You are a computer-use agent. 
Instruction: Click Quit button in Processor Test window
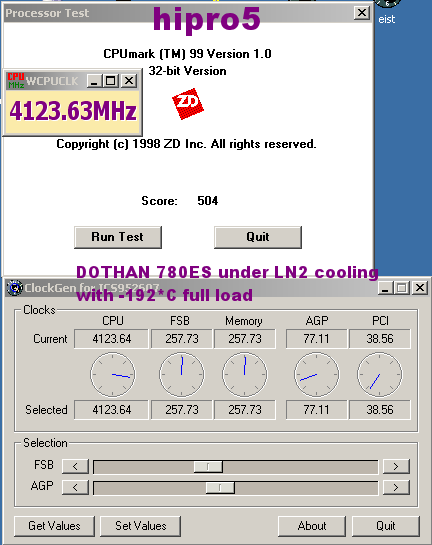pyautogui.click(x=258, y=237)
